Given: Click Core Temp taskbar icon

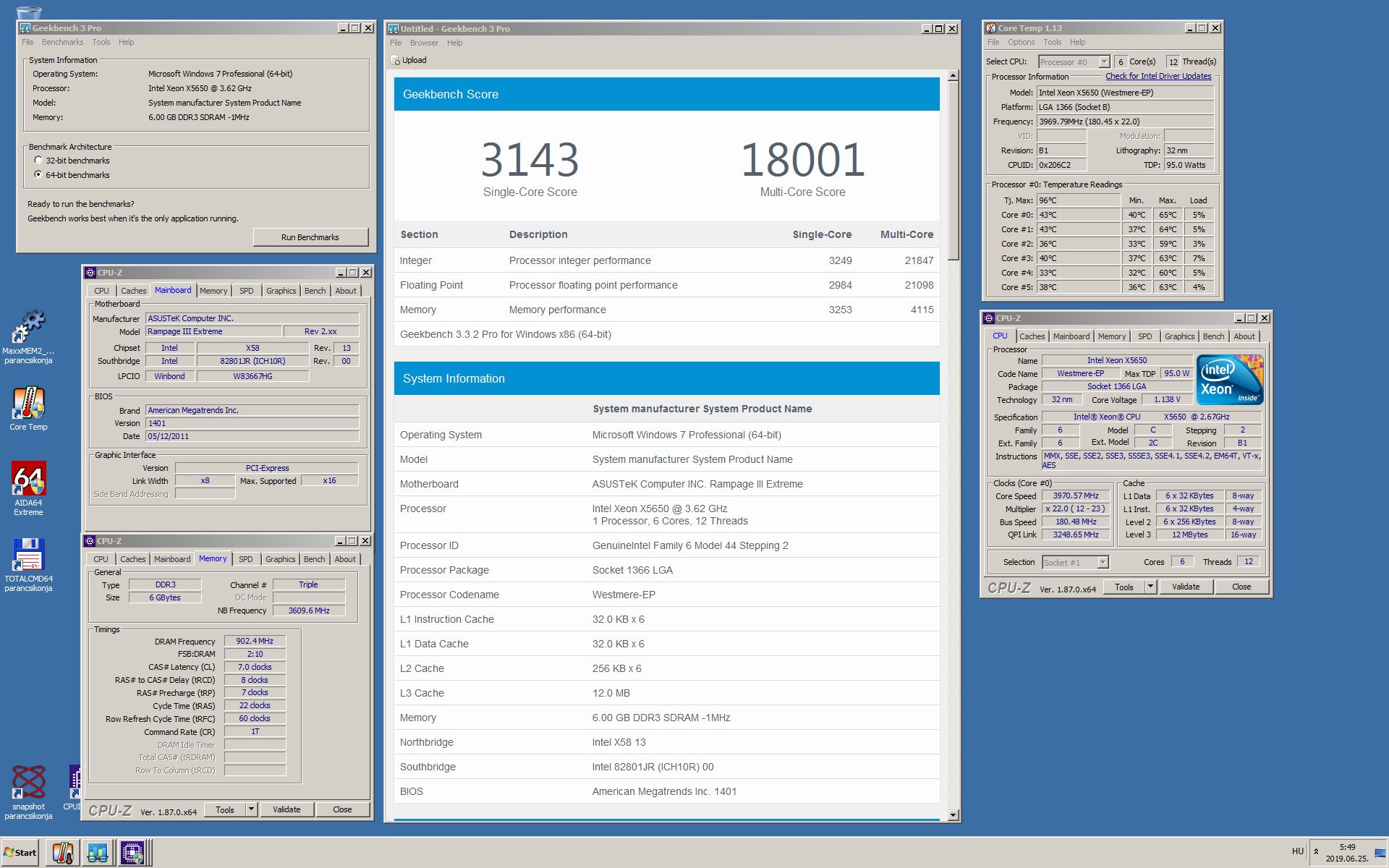Looking at the screenshot, I should [63, 853].
